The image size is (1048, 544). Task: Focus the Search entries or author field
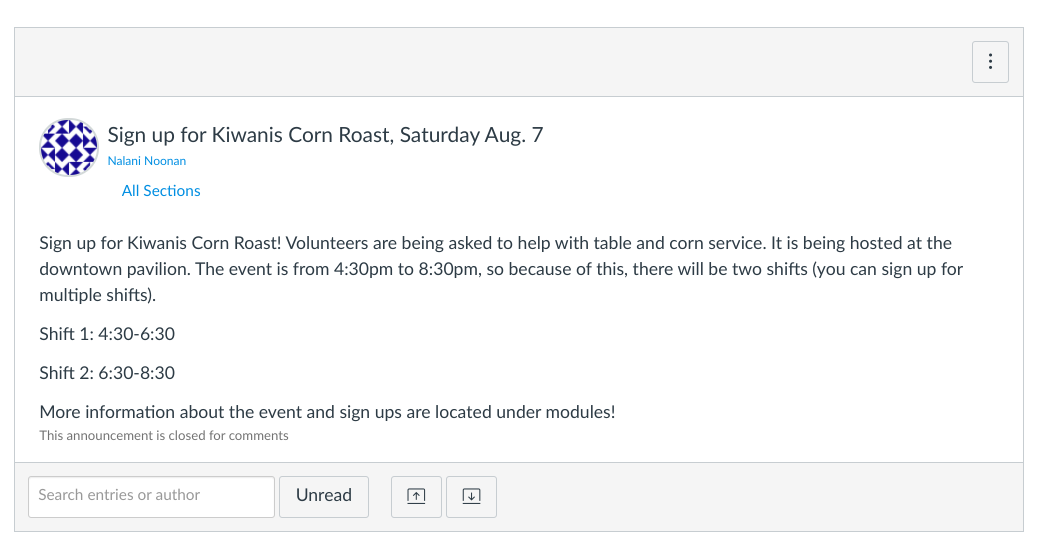coord(151,496)
